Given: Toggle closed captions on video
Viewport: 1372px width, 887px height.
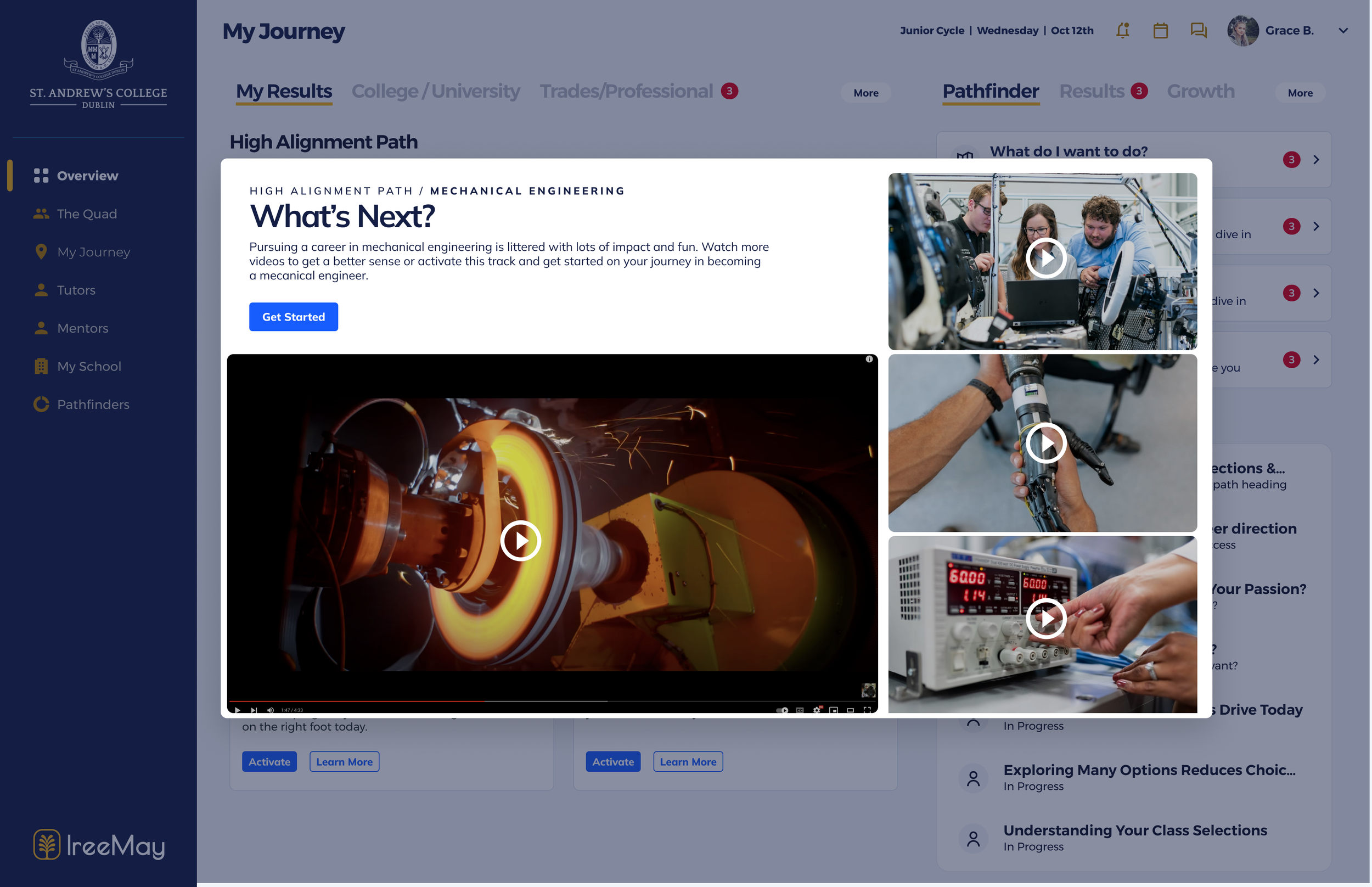Looking at the screenshot, I should tap(799, 710).
